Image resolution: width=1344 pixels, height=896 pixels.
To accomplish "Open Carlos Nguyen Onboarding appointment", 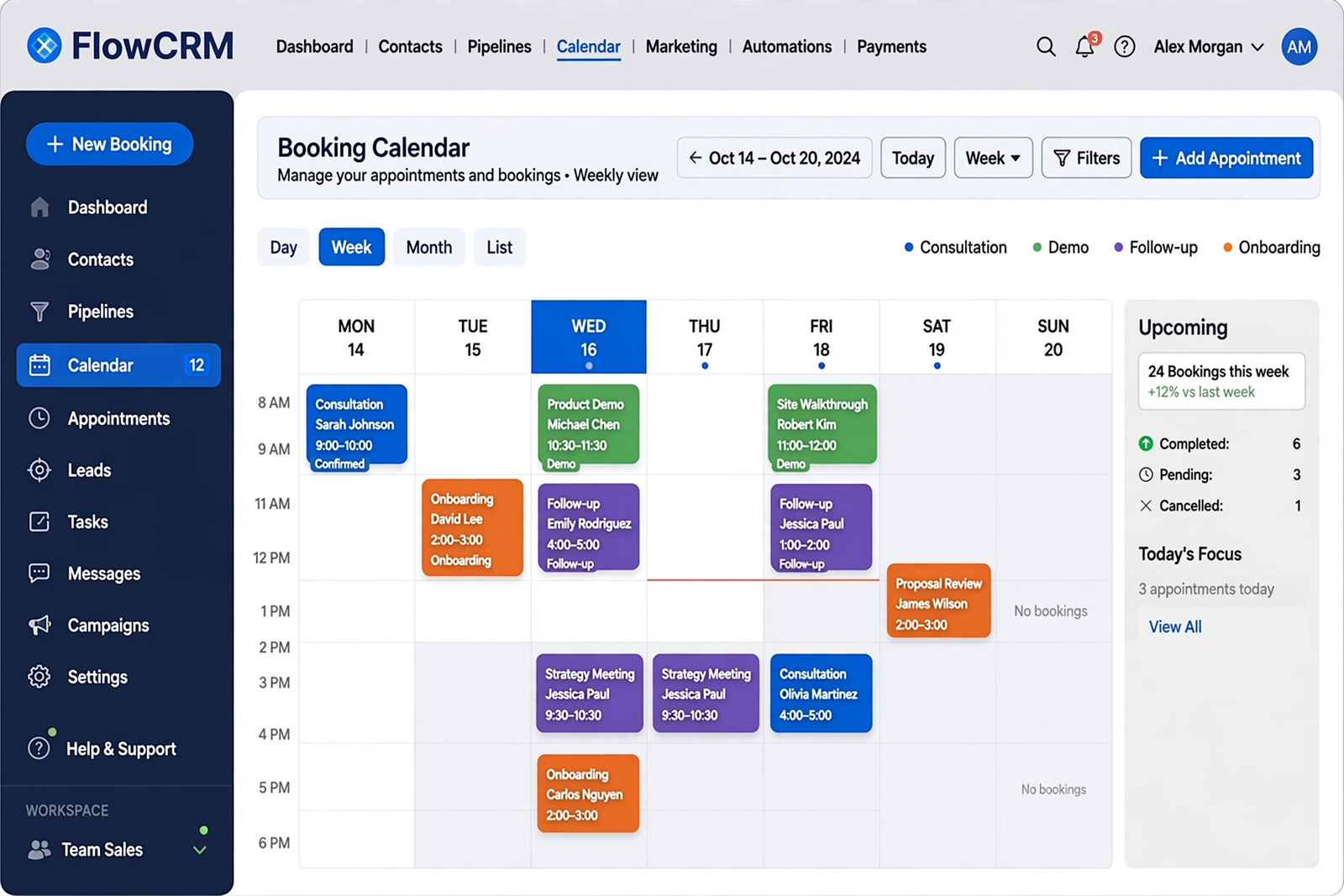I will pyautogui.click(x=588, y=794).
